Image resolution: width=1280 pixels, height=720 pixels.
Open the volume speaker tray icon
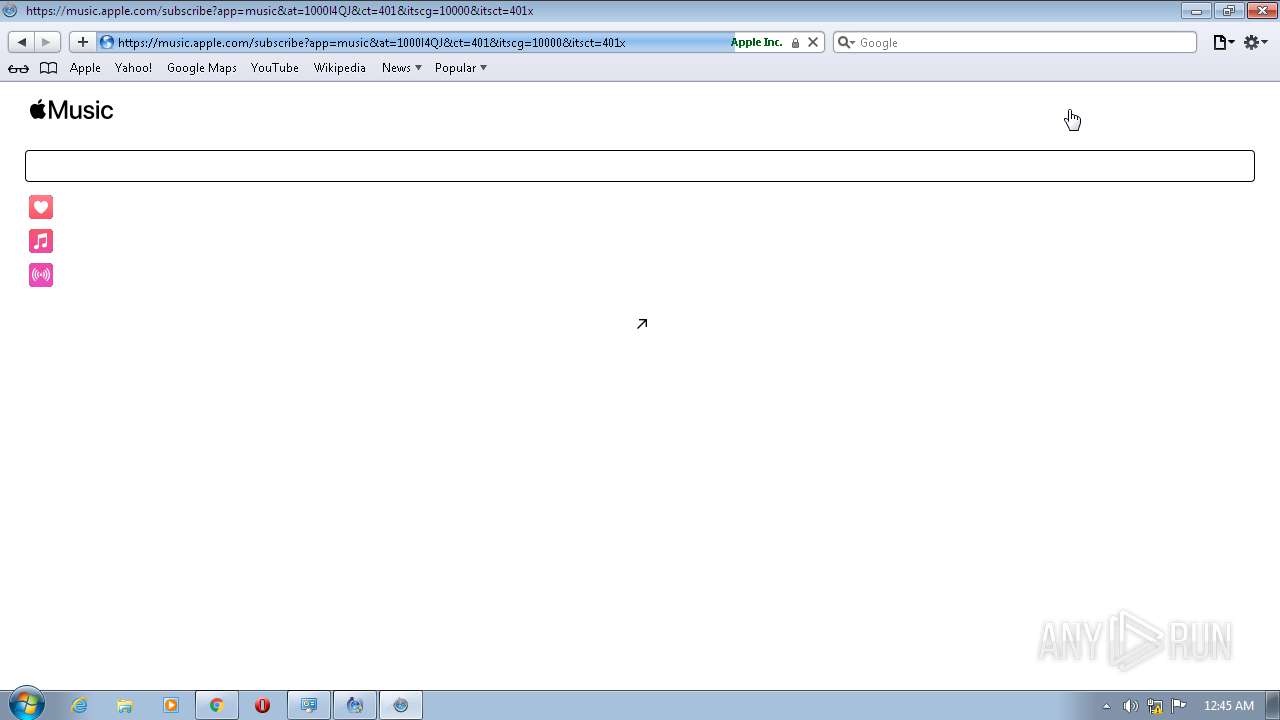pyautogui.click(x=1130, y=706)
